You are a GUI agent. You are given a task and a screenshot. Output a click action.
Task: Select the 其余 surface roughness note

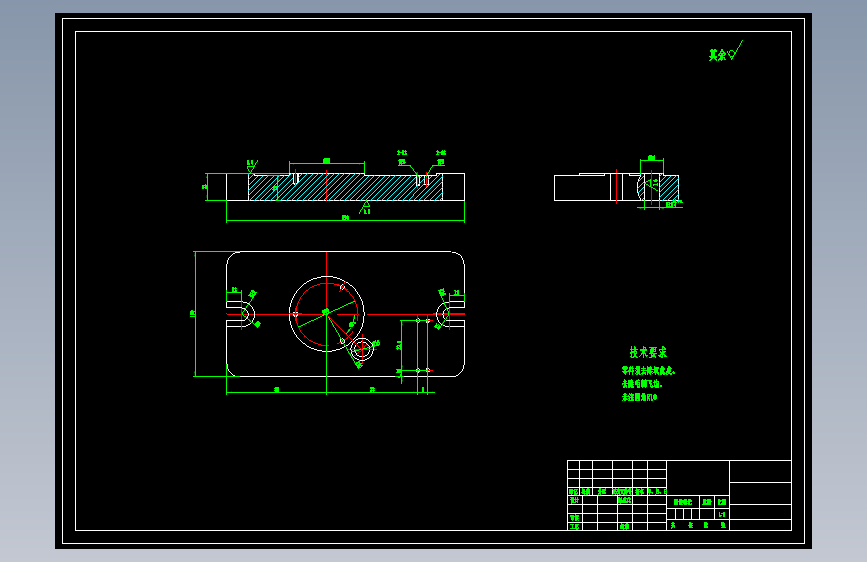click(x=725, y=51)
